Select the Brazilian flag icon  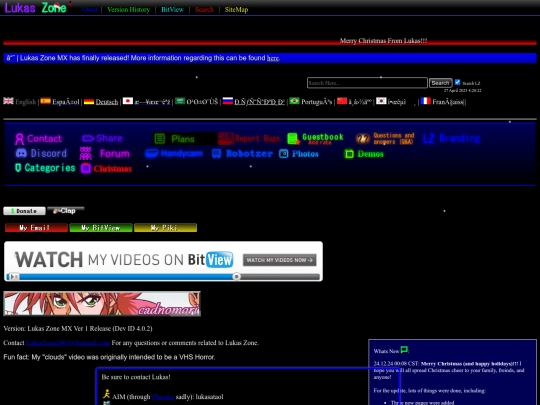tap(294, 101)
